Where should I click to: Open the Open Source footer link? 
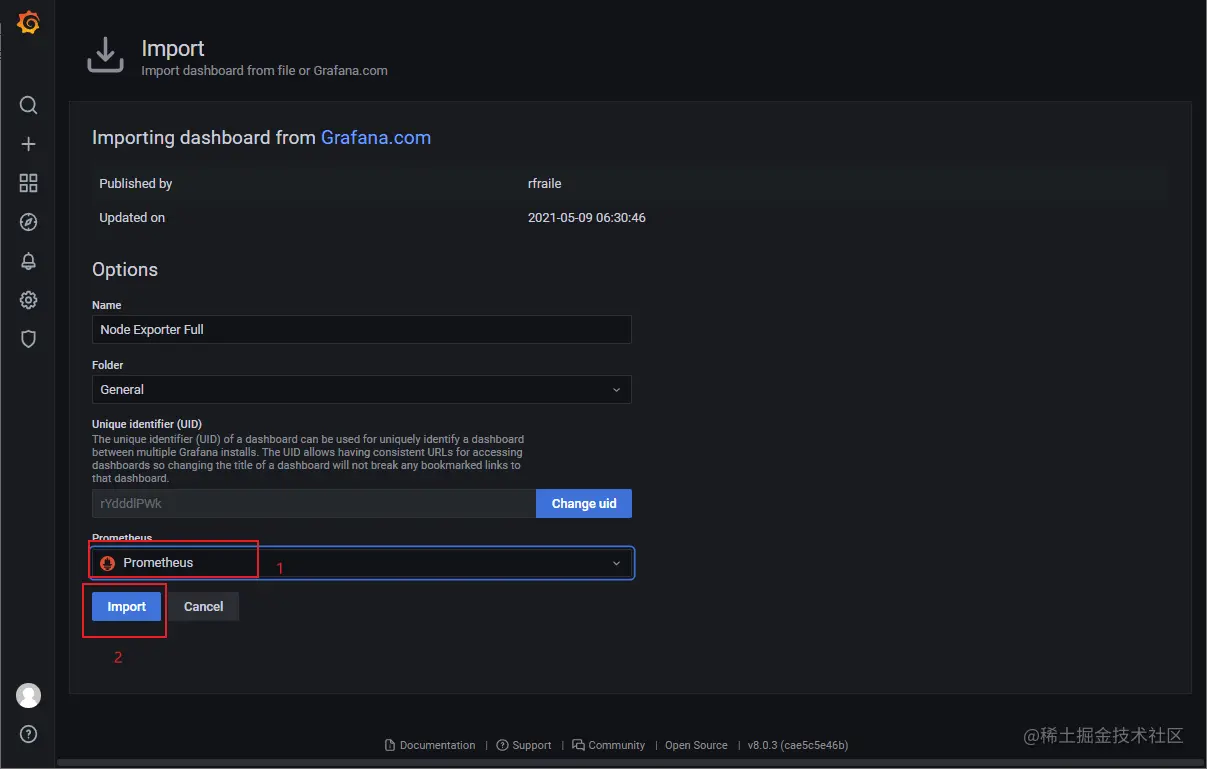(696, 745)
